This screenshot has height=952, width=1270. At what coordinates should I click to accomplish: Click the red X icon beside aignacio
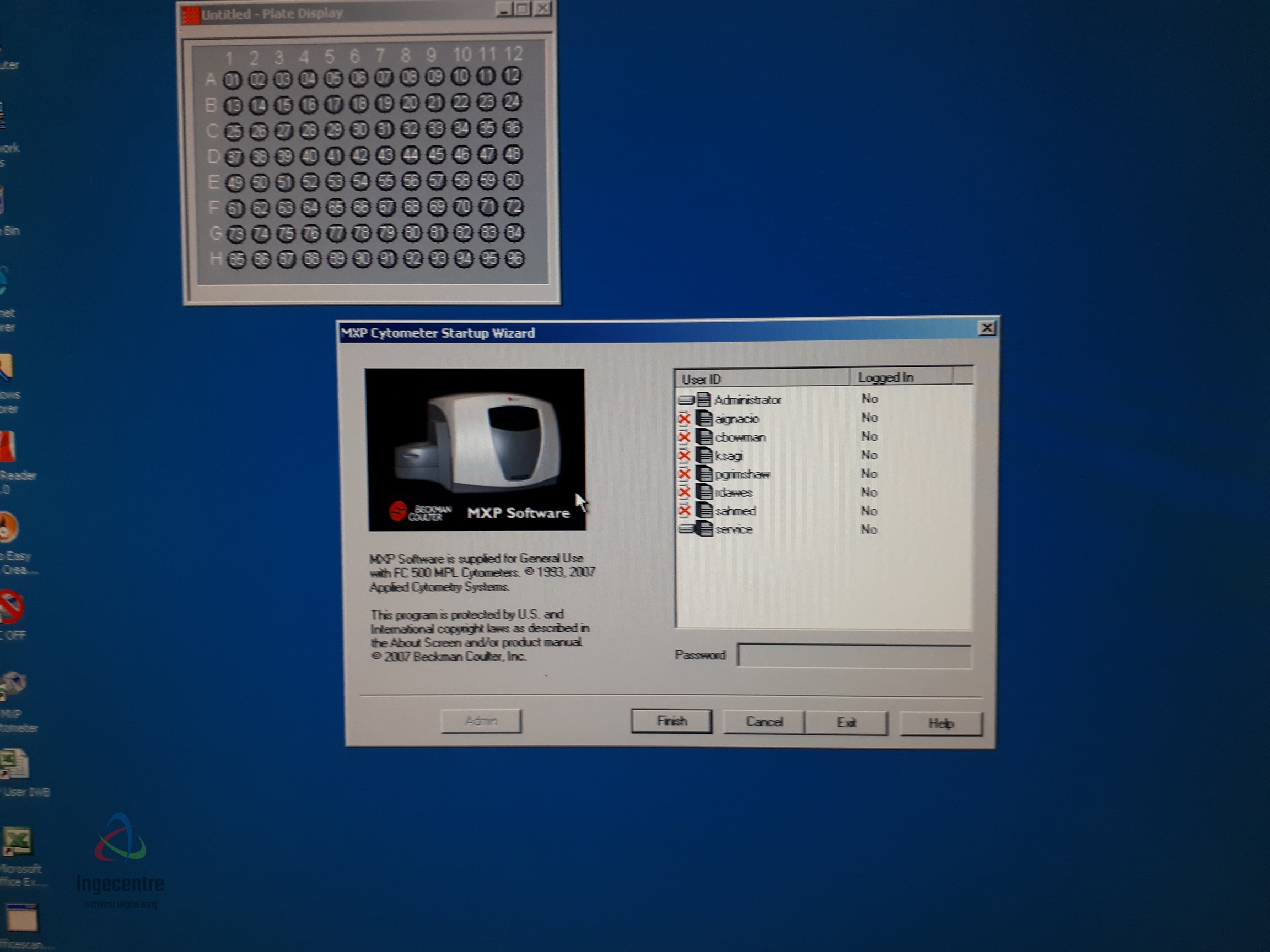(x=685, y=419)
